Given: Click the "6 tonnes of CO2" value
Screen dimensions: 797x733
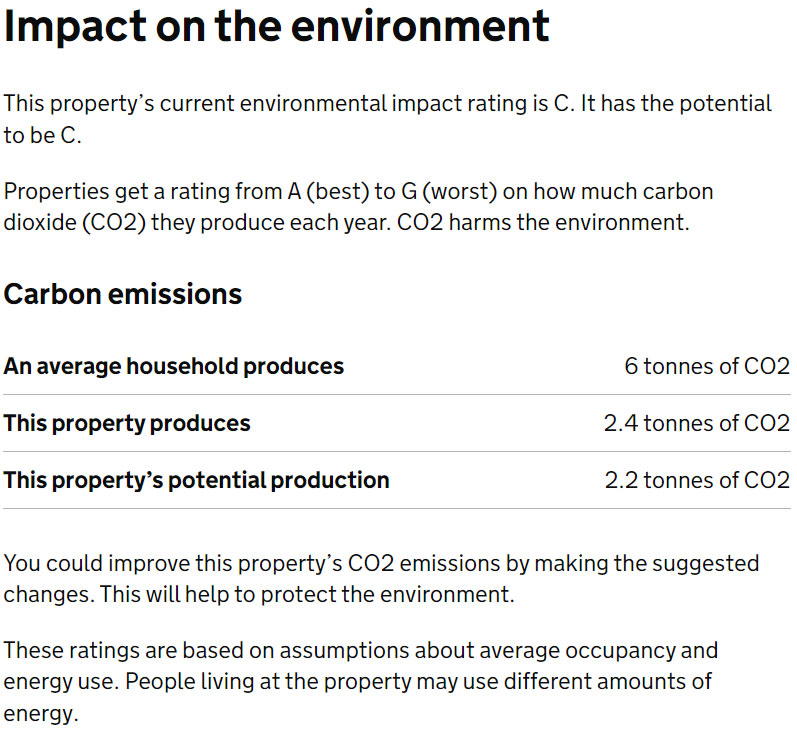Looking at the screenshot, I should [x=707, y=366].
